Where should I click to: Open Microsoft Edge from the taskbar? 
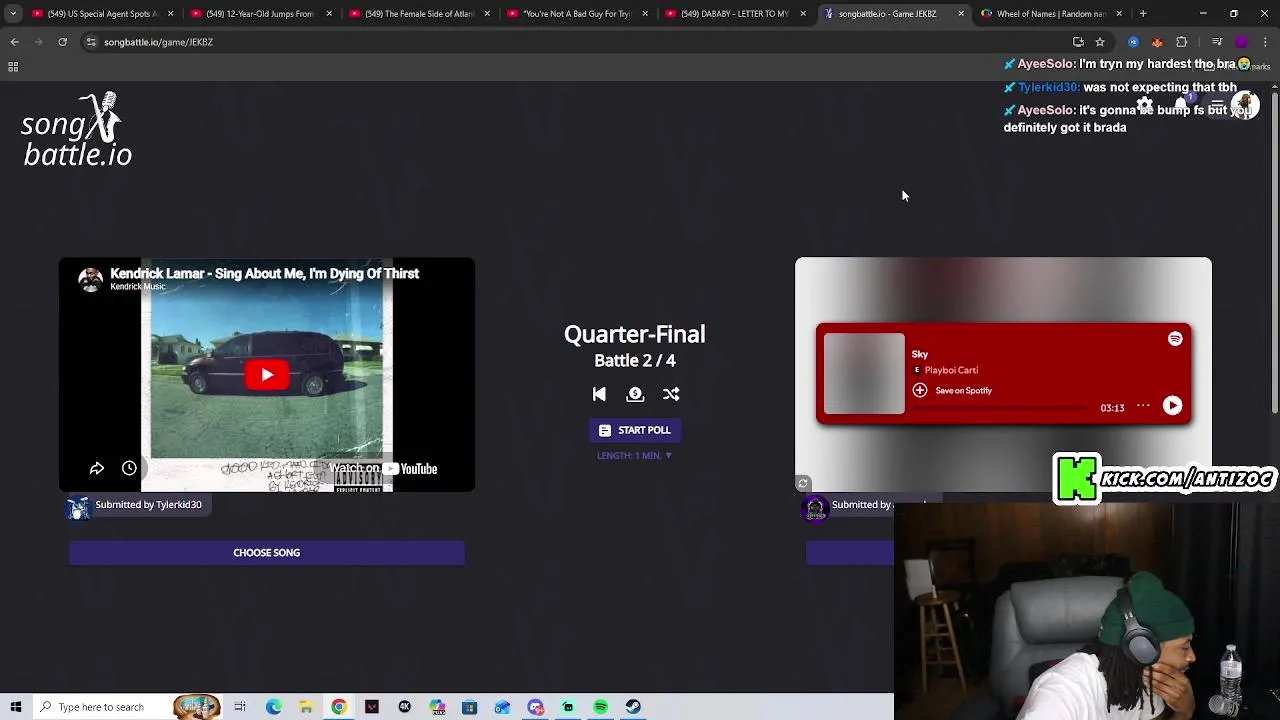pos(274,707)
